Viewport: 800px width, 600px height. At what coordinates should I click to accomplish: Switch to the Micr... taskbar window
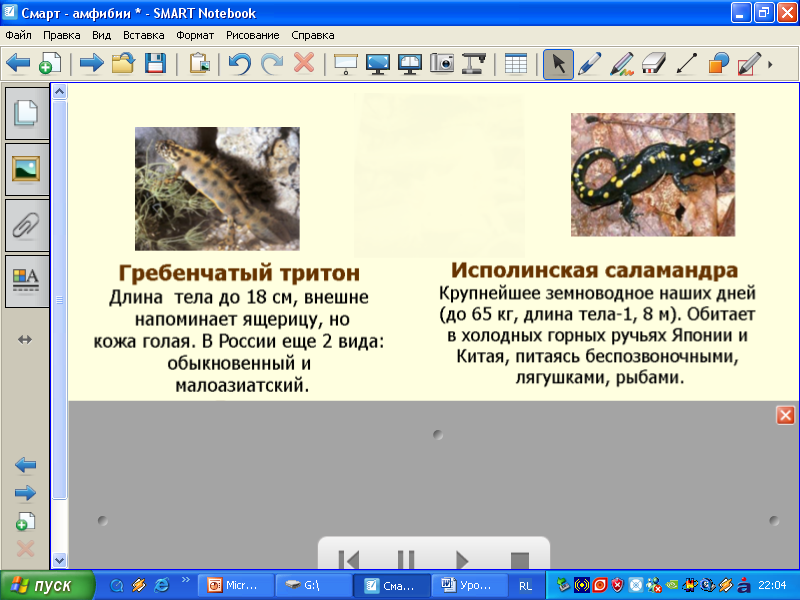235,585
